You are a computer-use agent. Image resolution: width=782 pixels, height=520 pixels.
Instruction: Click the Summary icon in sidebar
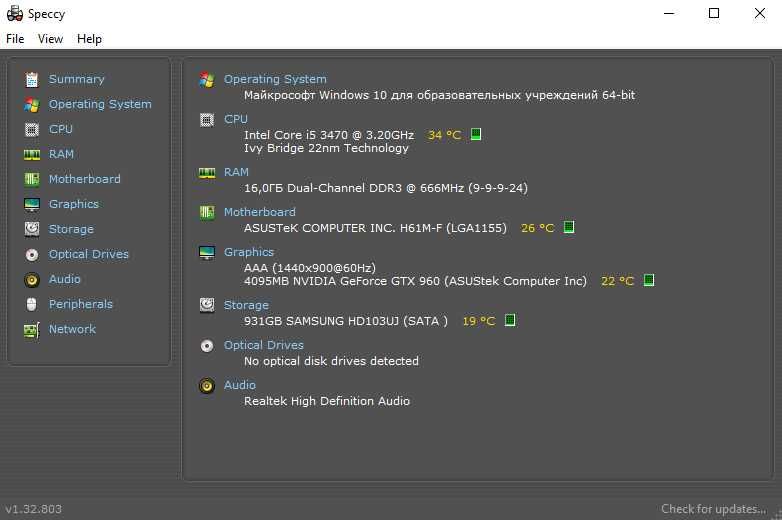coord(32,79)
